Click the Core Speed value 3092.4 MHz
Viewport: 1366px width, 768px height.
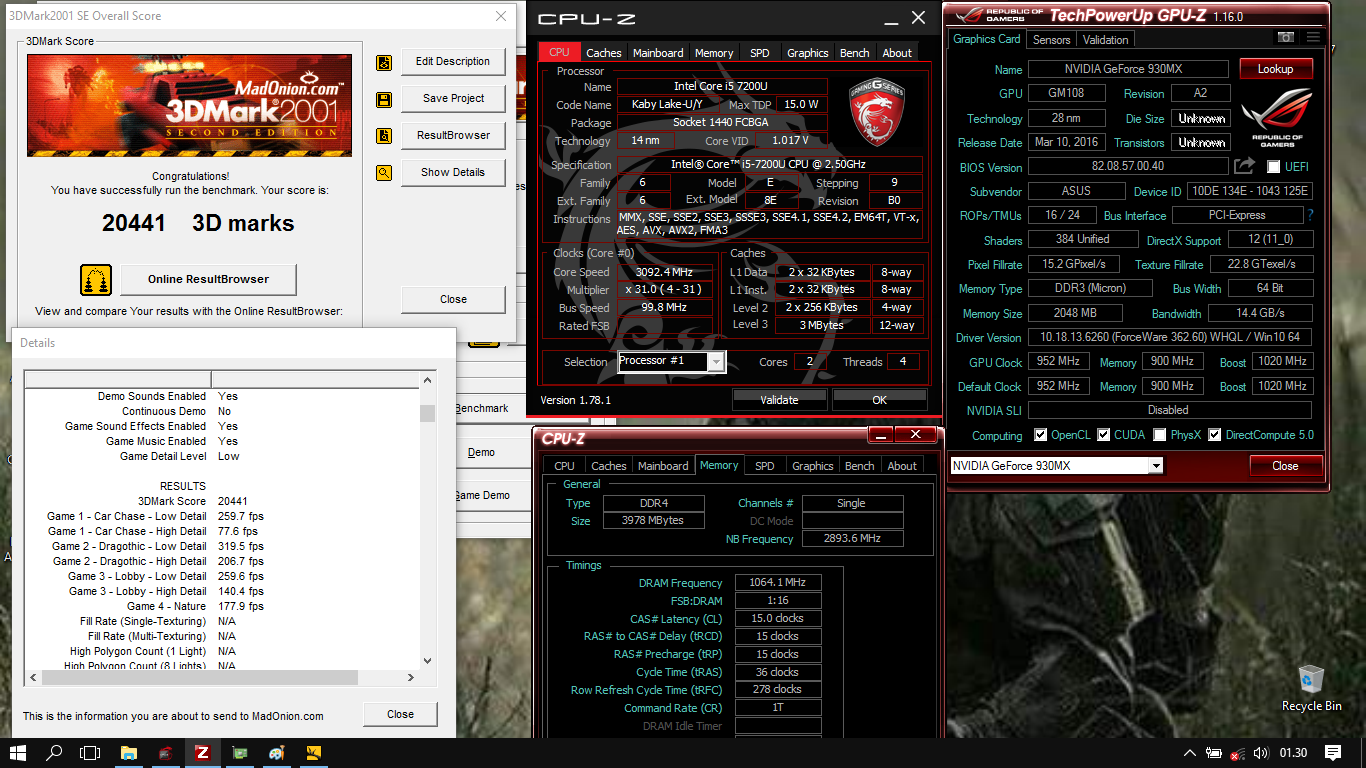pos(664,272)
